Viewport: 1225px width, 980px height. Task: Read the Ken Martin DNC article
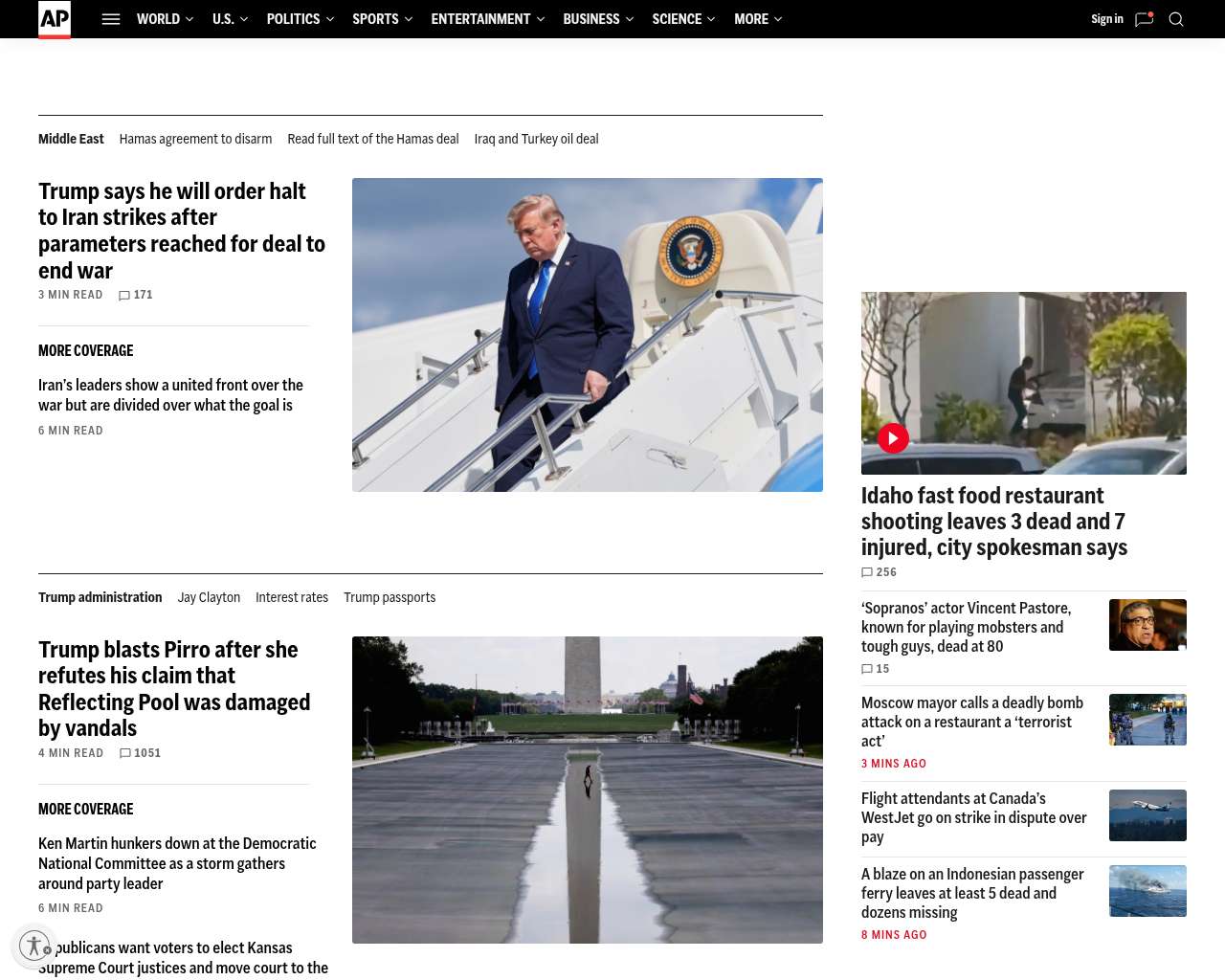[x=177, y=863]
